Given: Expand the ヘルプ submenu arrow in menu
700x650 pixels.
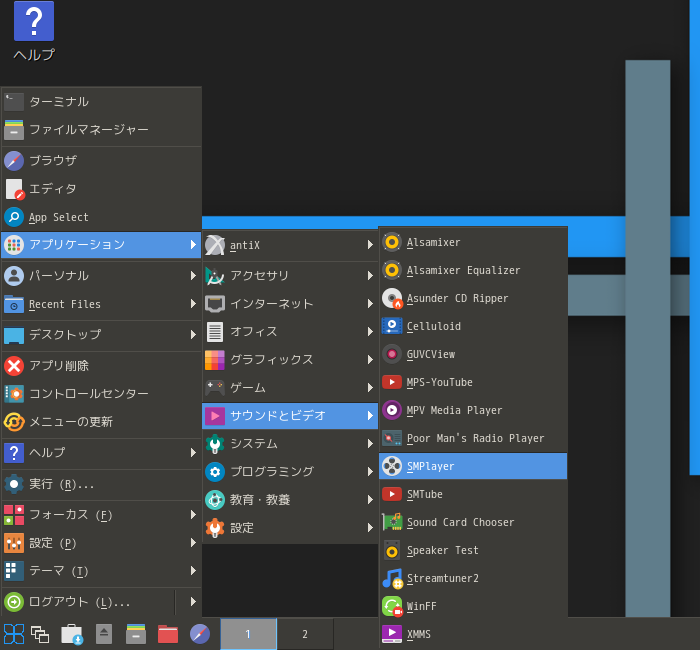Looking at the screenshot, I should point(193,453).
